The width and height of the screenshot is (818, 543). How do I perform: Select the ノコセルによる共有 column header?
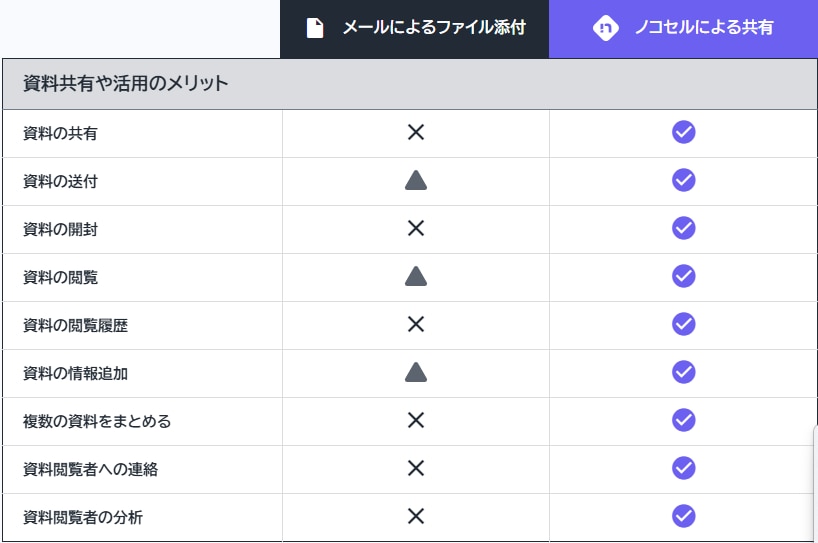coord(703,28)
